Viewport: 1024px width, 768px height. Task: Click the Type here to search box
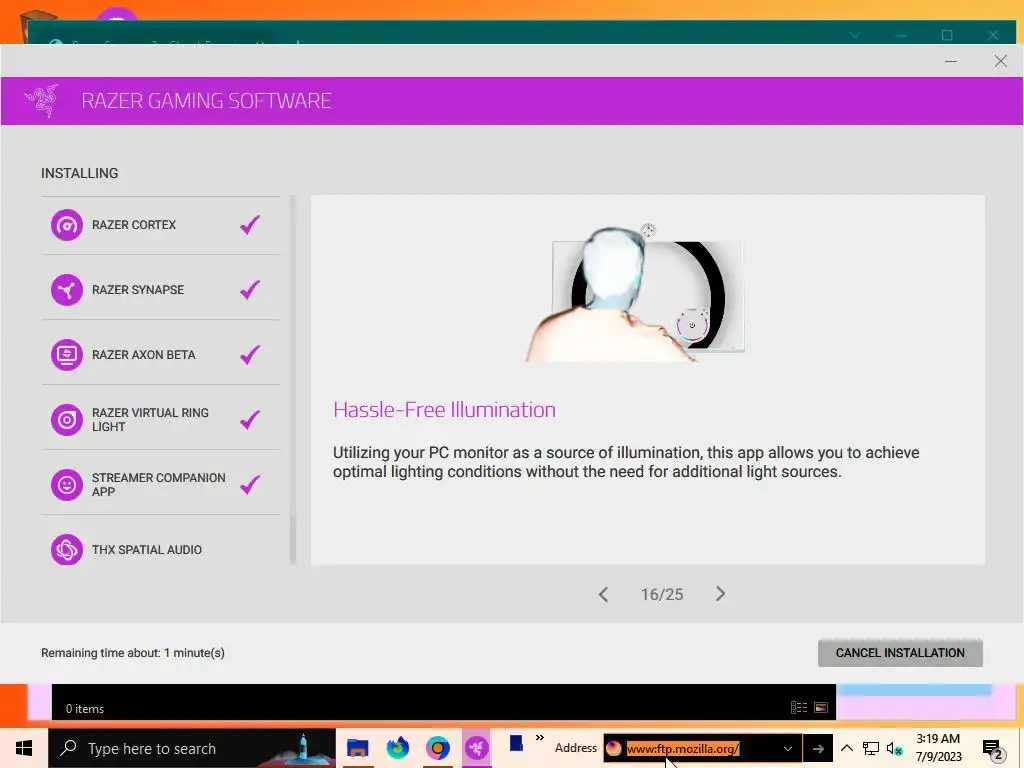(x=192, y=748)
